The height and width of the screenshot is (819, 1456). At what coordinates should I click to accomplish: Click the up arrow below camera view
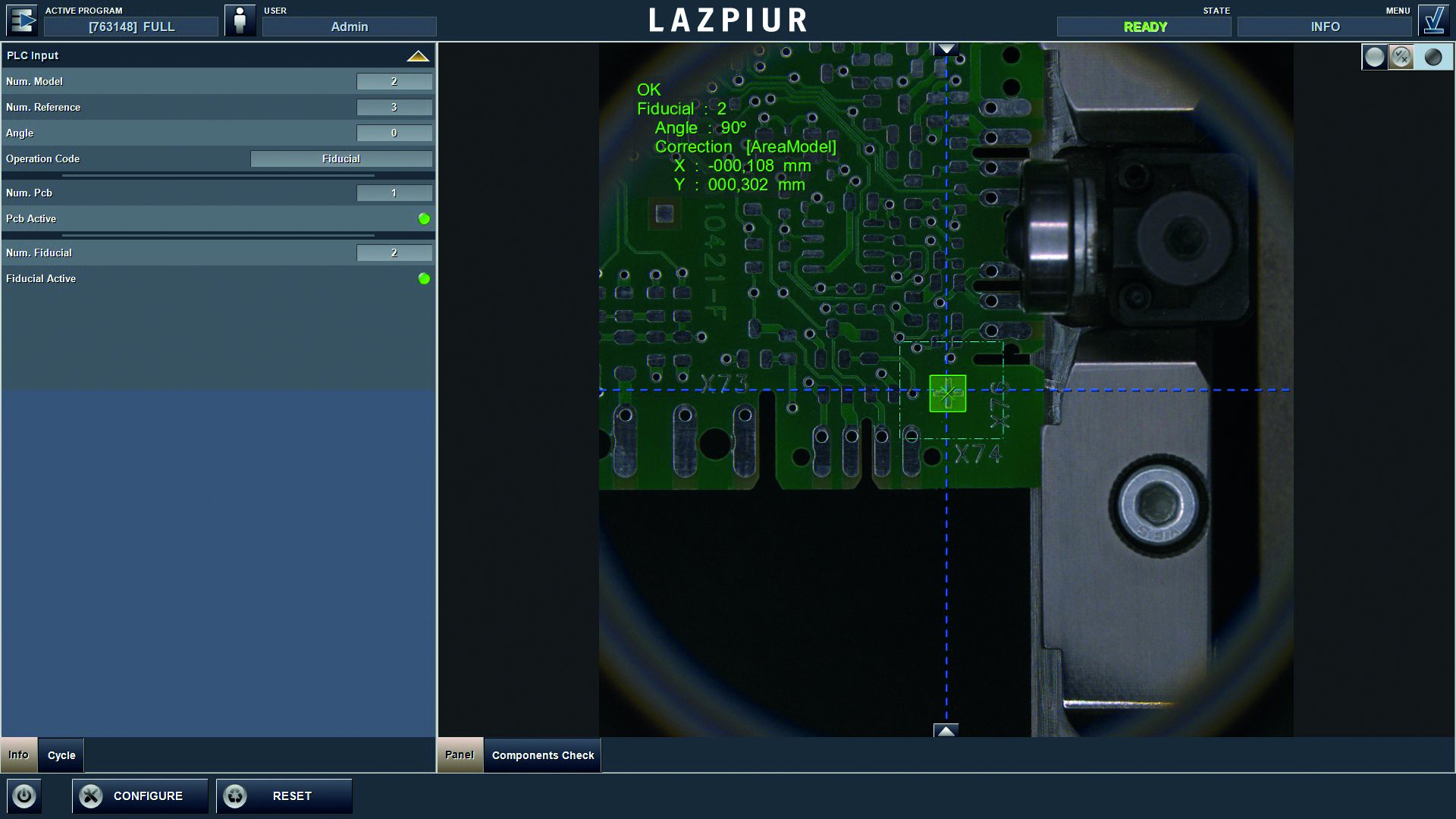(x=946, y=730)
